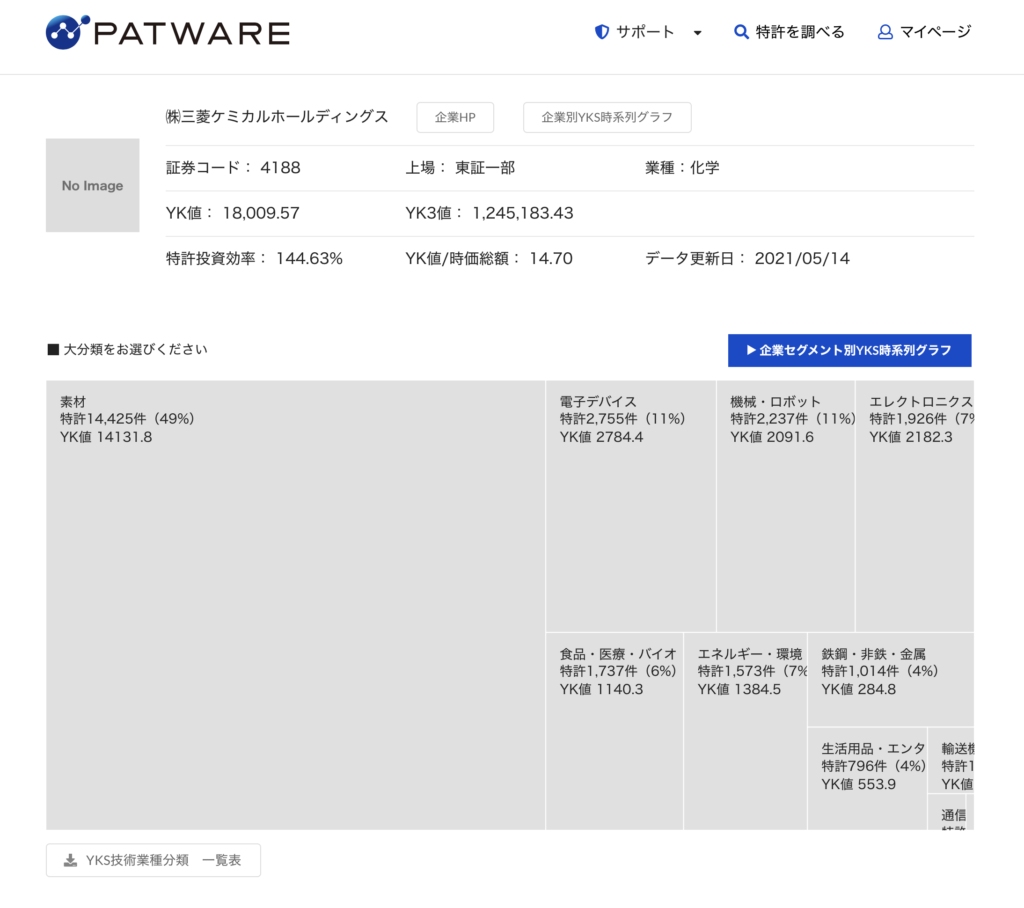Select the 生活用品・エンタ treemap segment

point(867,779)
